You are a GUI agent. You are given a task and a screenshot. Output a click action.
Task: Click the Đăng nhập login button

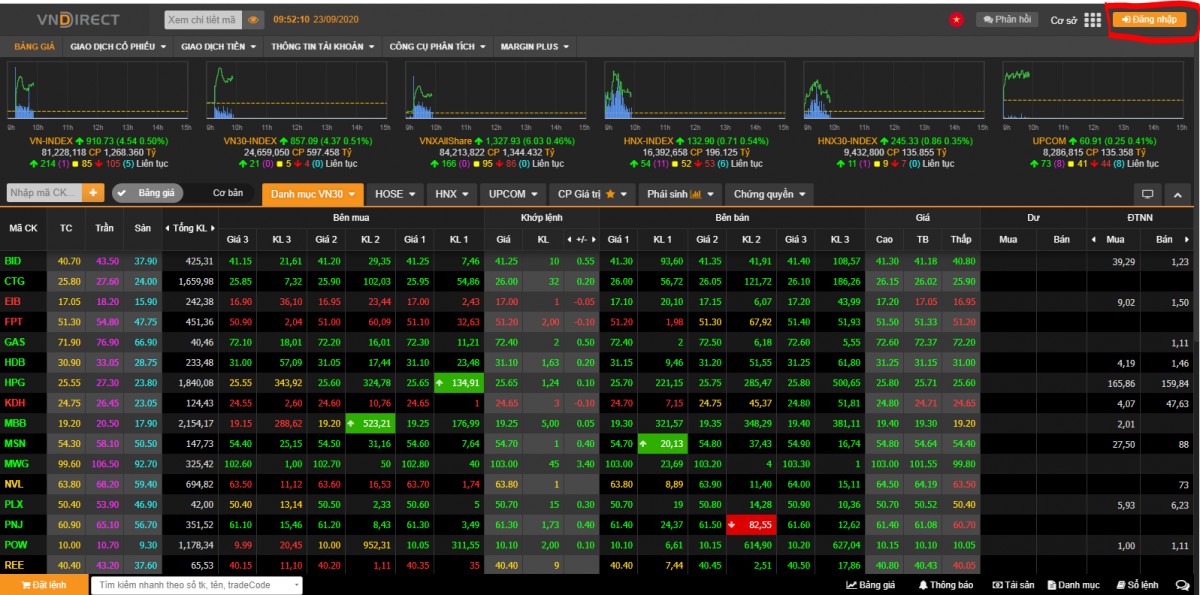click(1149, 20)
